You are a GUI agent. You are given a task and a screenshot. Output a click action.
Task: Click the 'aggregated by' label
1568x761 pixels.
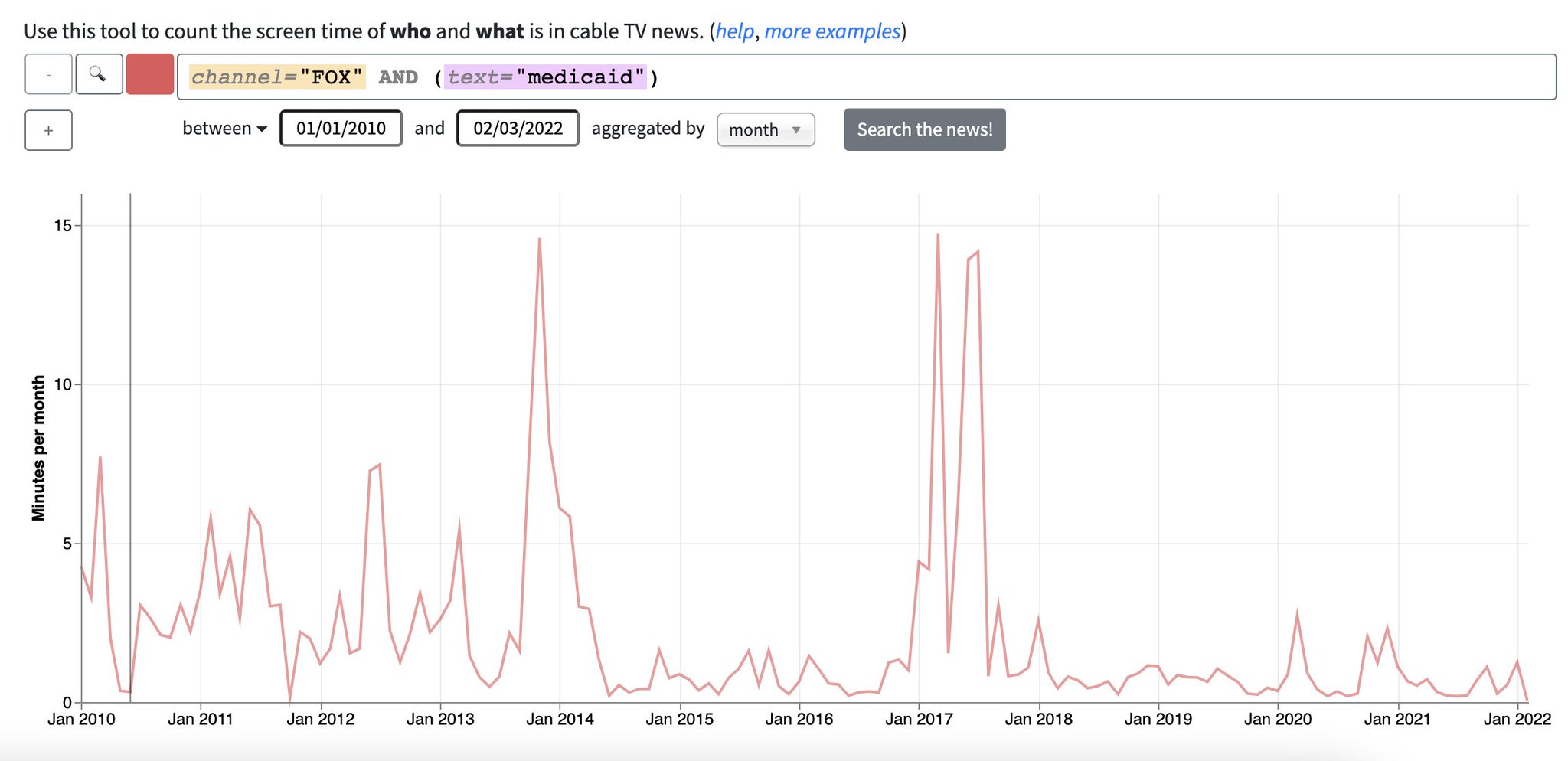point(648,129)
